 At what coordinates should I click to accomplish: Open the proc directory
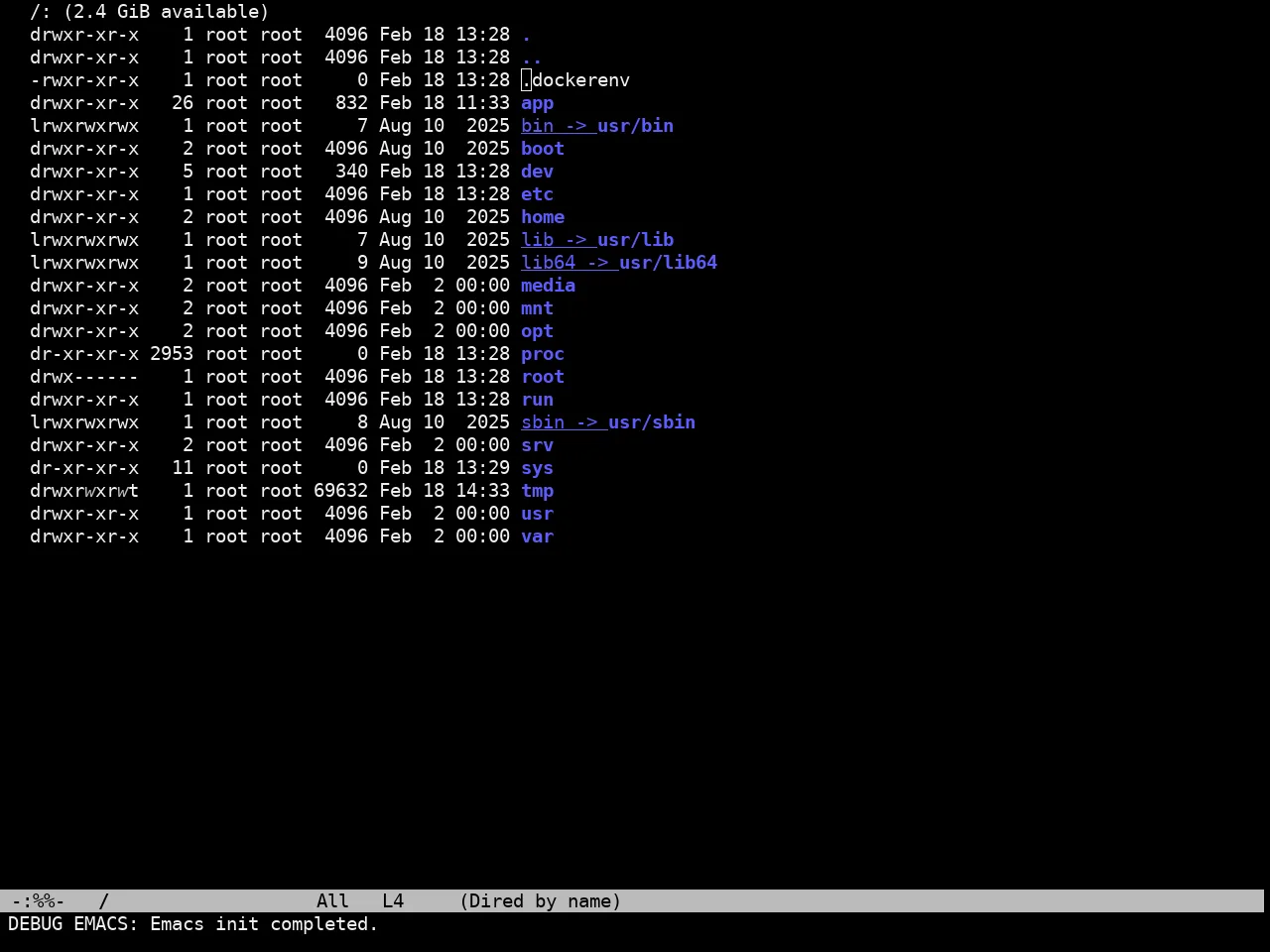(x=543, y=354)
